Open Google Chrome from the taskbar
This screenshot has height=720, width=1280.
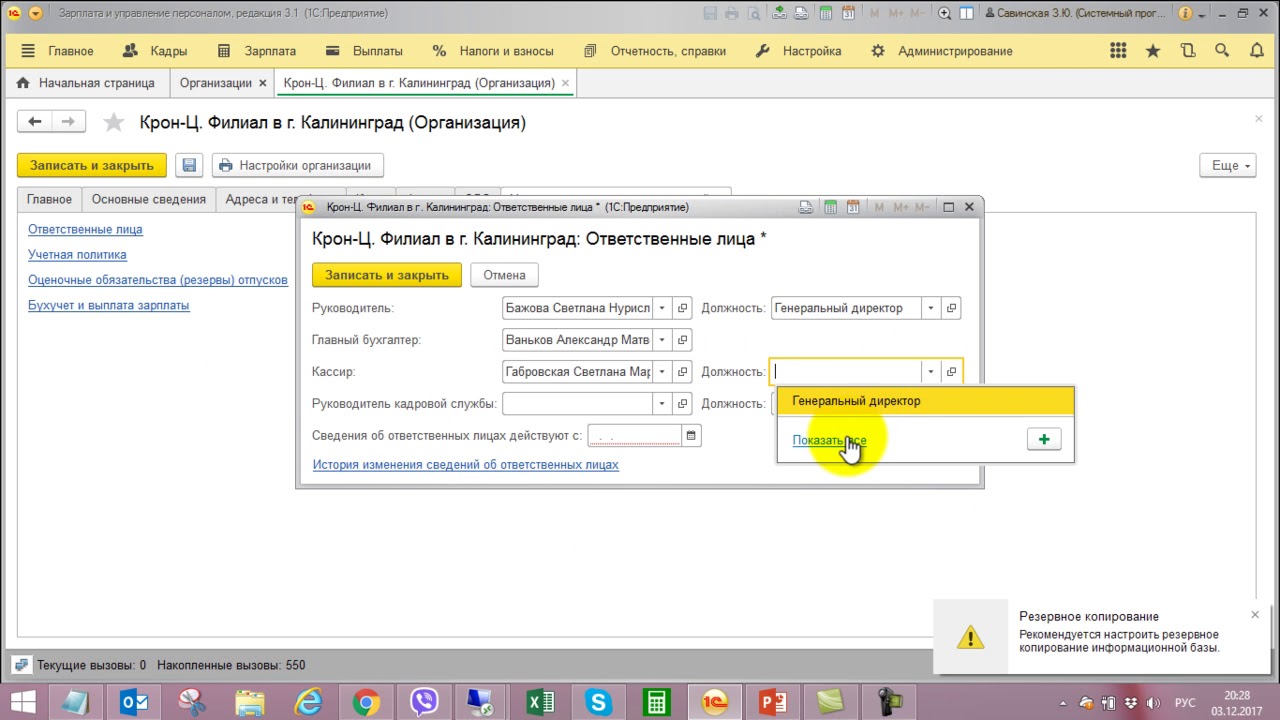pyautogui.click(x=366, y=702)
